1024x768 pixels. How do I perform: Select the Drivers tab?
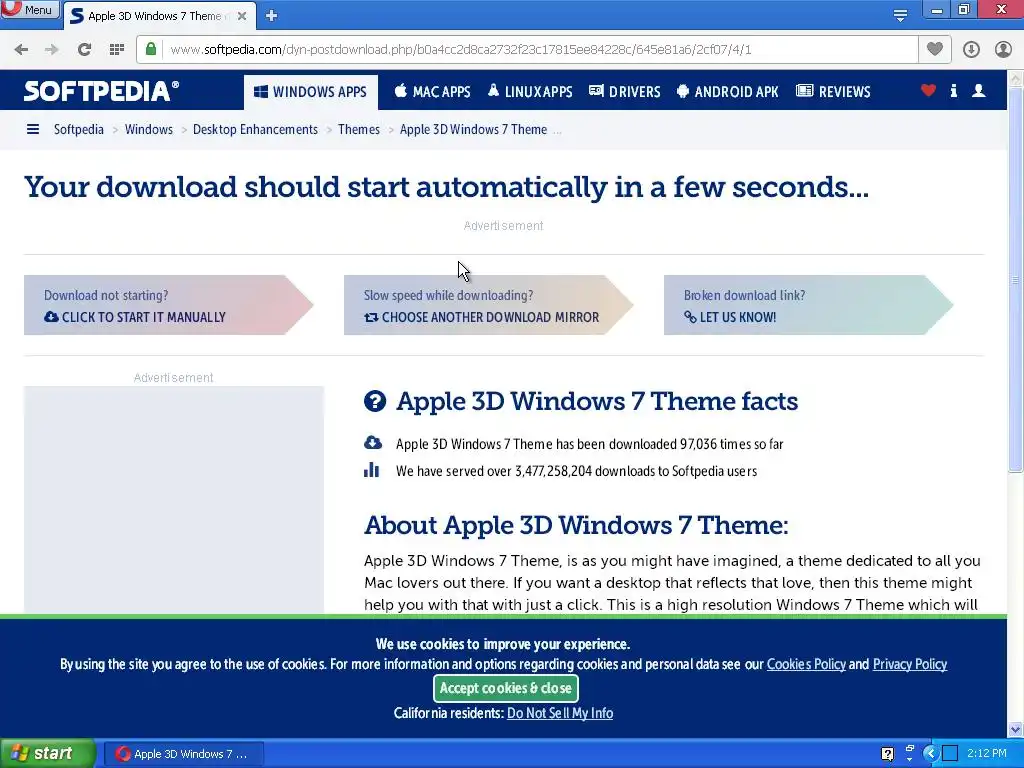[x=625, y=91]
